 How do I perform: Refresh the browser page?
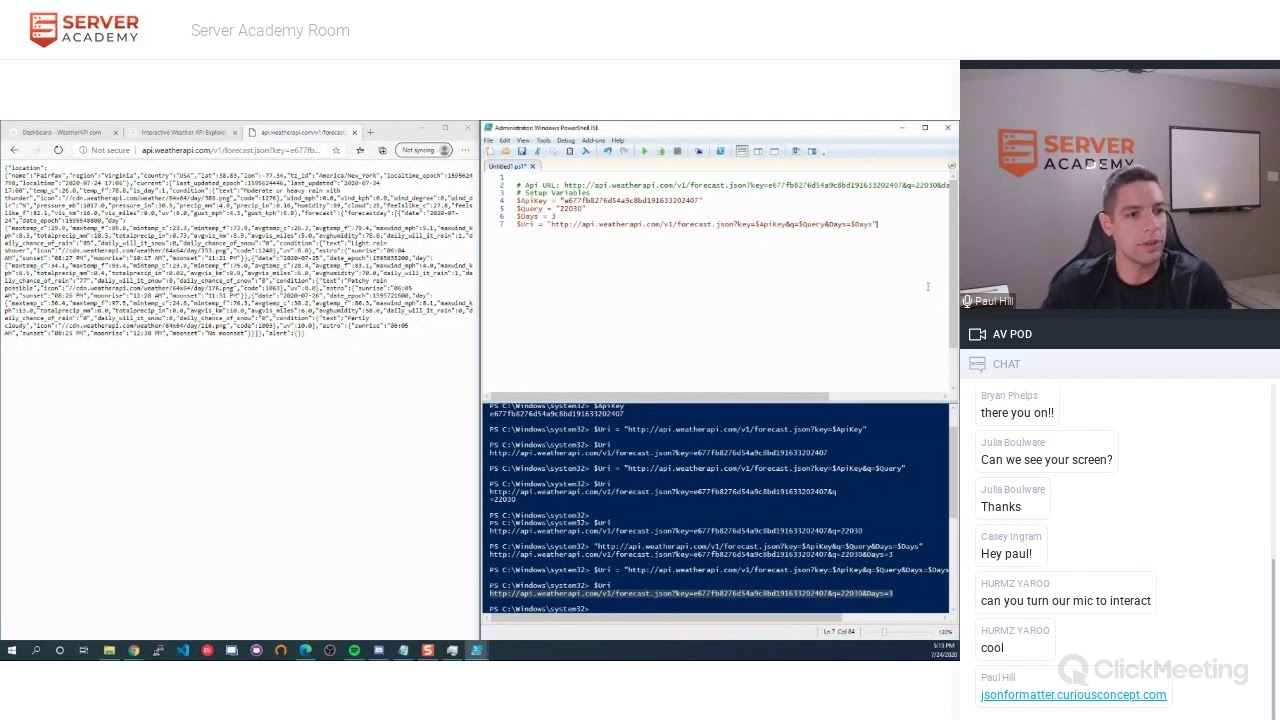(x=58, y=150)
